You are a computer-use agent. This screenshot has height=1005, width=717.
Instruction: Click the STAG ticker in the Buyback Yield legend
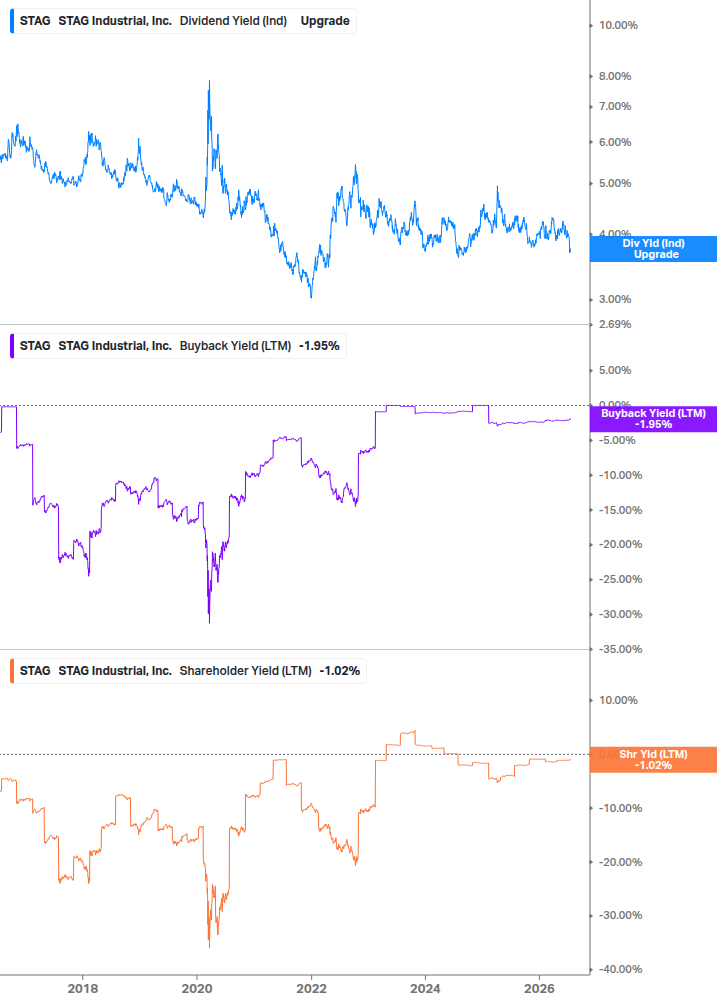click(35, 346)
